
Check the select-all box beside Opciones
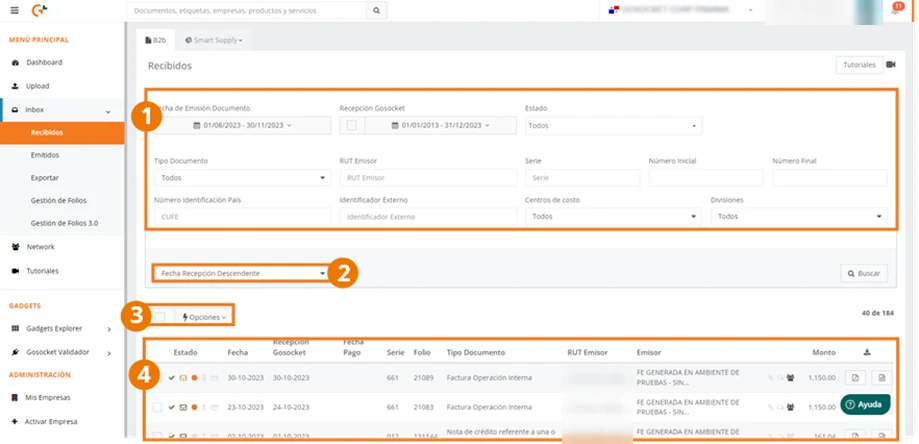click(161, 317)
